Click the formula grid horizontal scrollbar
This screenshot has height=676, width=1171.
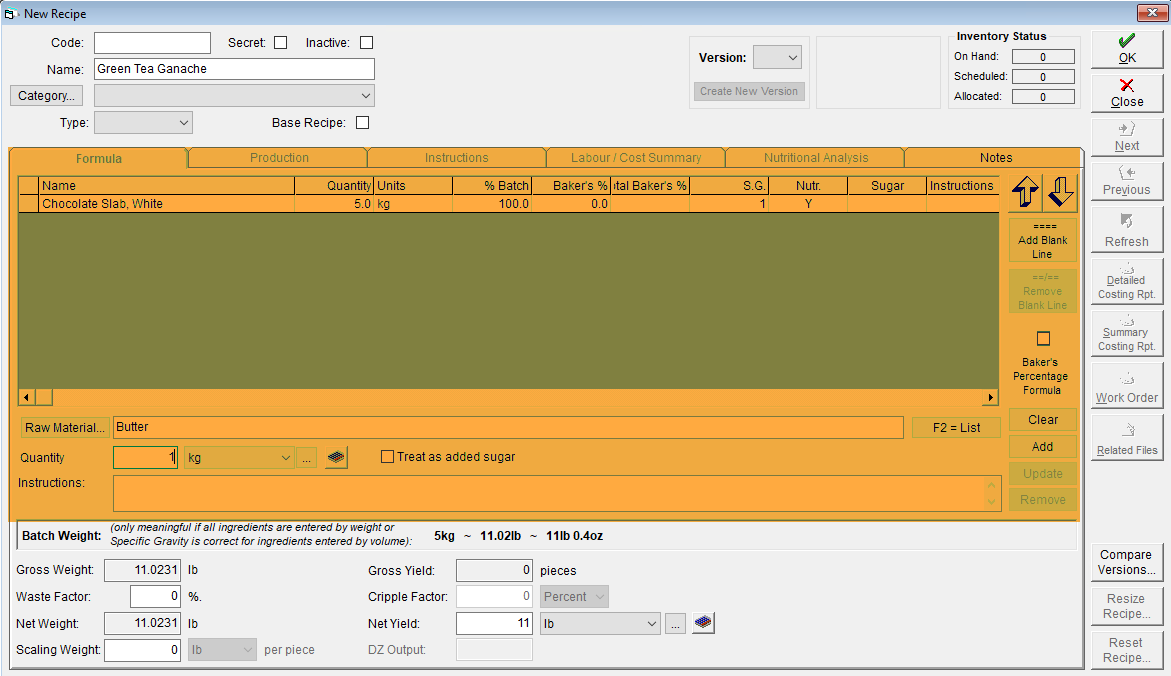click(x=508, y=397)
